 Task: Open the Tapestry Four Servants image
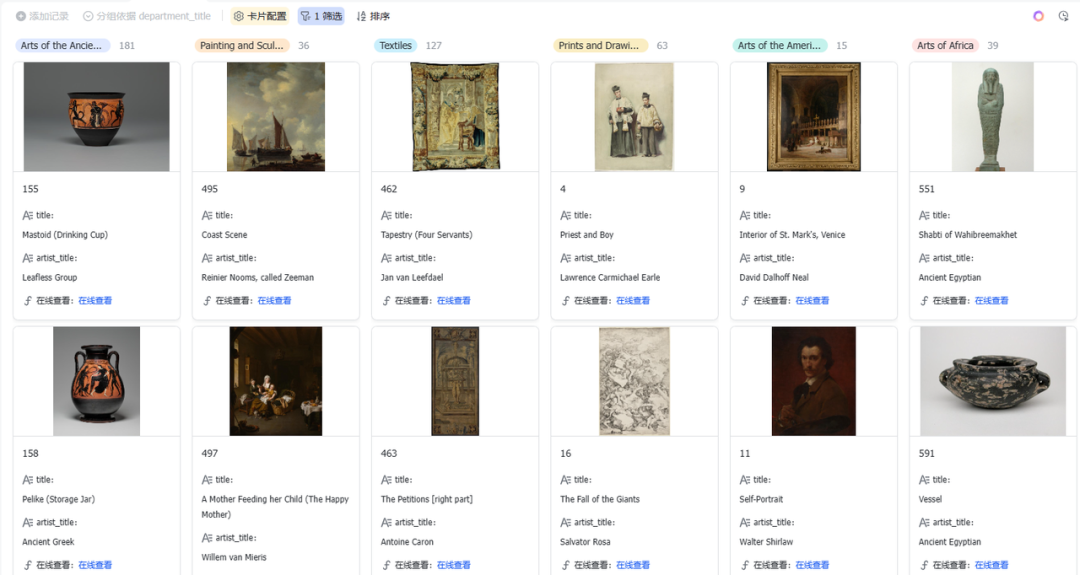pos(455,116)
